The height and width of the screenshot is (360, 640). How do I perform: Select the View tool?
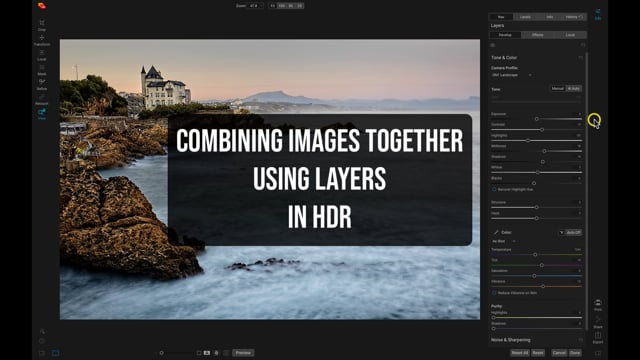(x=42, y=114)
